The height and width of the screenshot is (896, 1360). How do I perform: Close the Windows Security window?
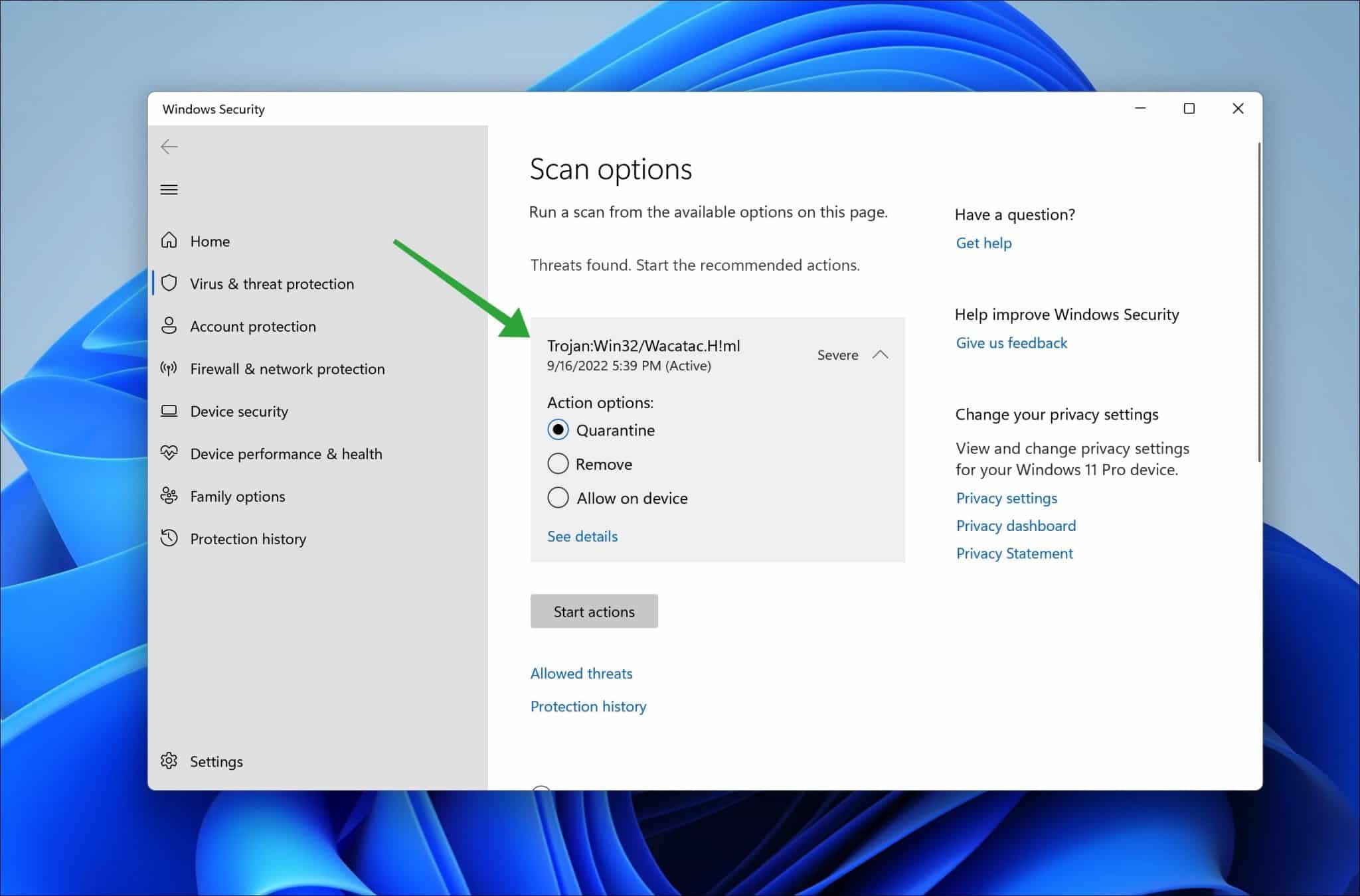(1238, 108)
